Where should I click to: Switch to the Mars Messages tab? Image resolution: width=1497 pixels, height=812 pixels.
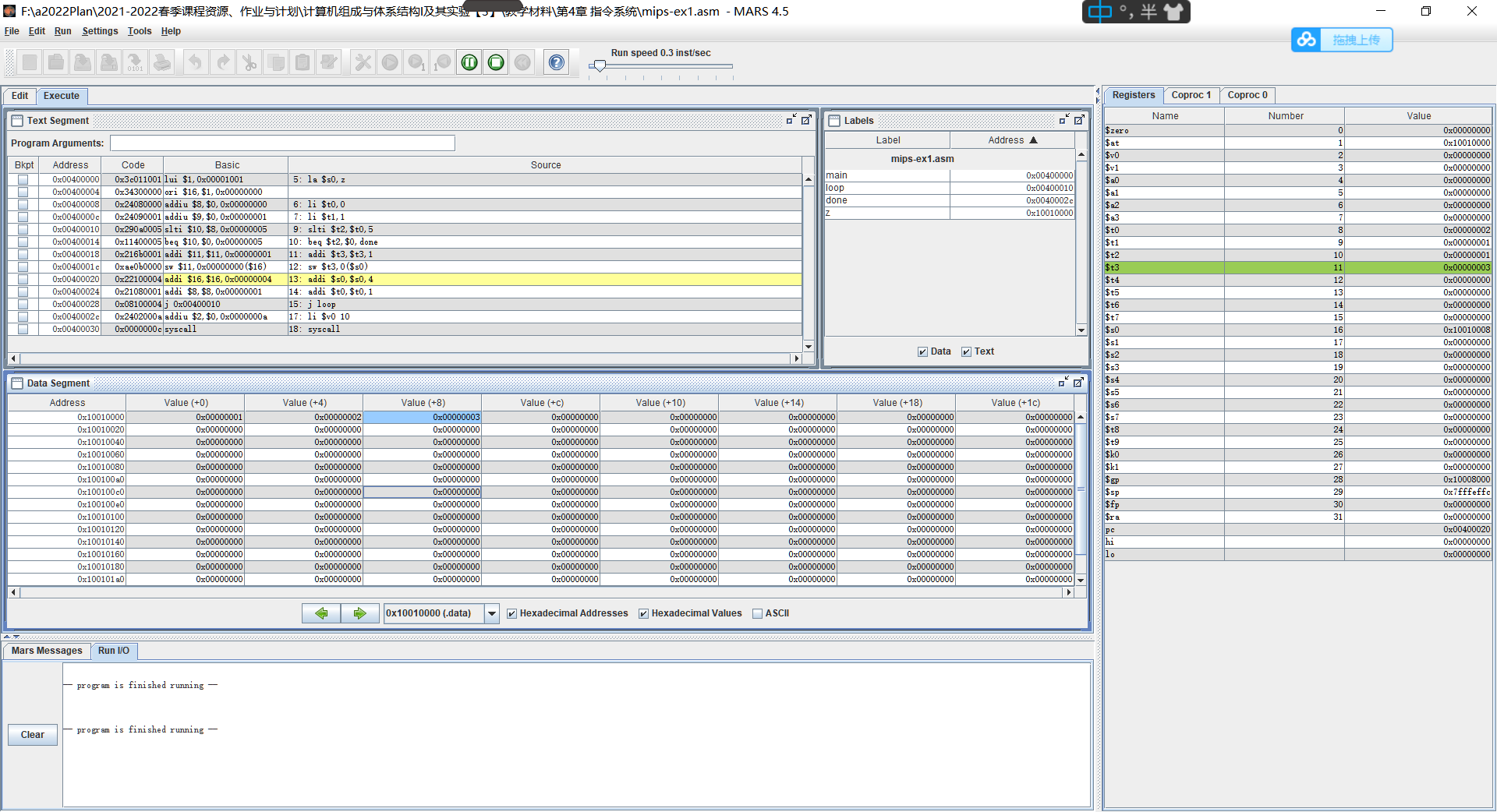click(47, 651)
